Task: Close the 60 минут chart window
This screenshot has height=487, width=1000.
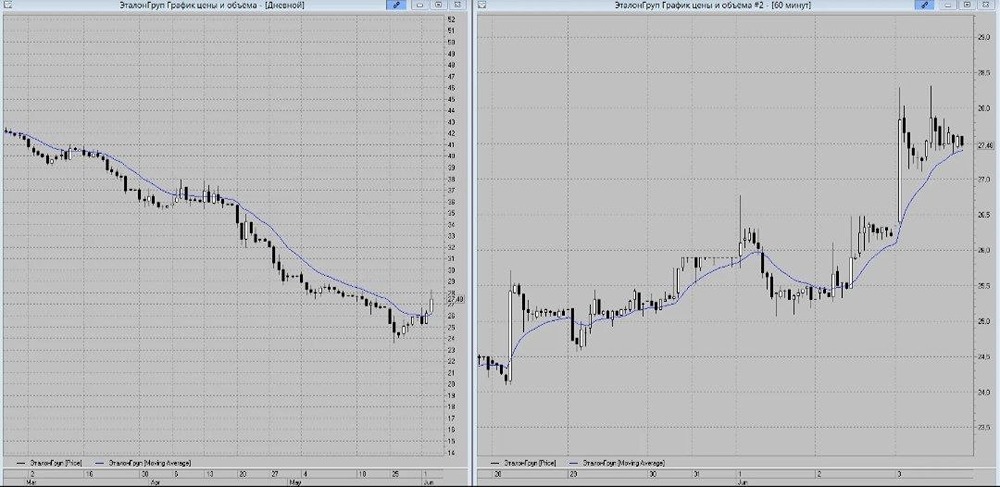Action: pyautogui.click(x=985, y=4)
